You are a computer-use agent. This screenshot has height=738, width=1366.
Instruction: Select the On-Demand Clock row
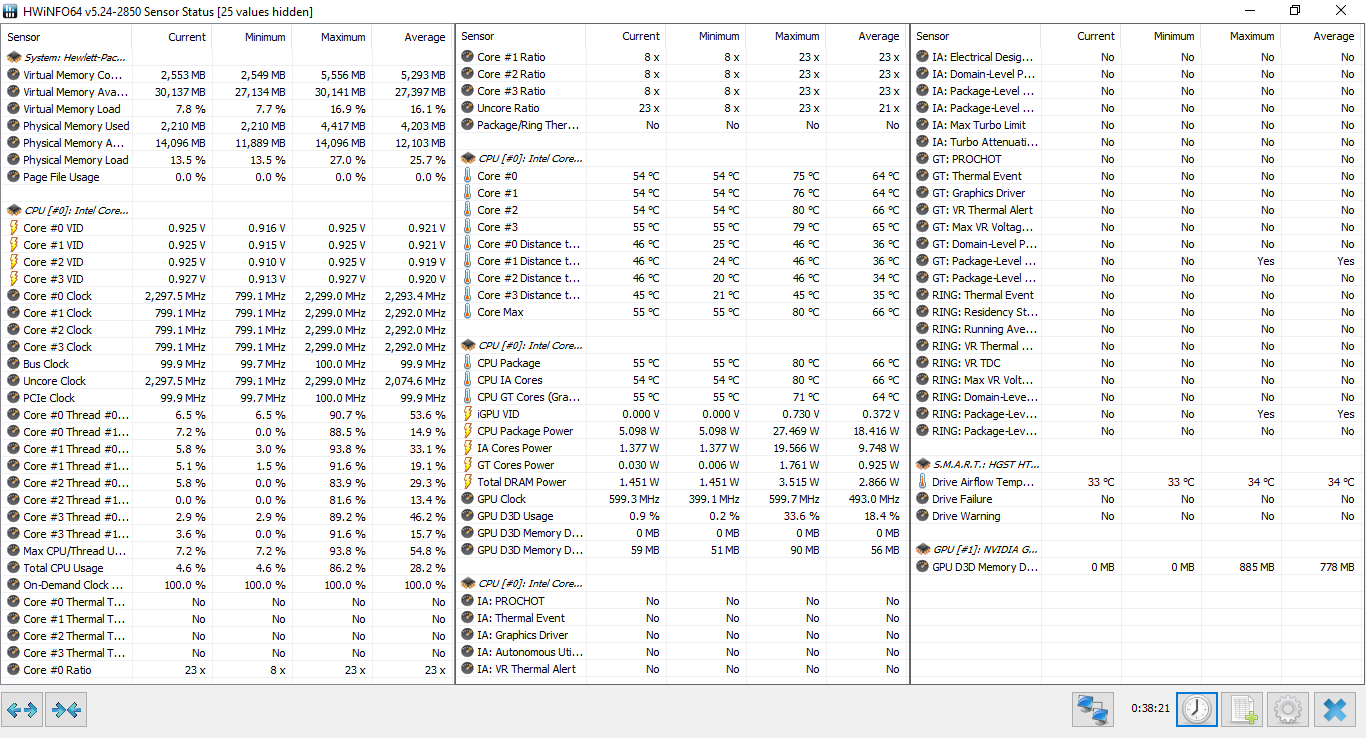[227, 585]
